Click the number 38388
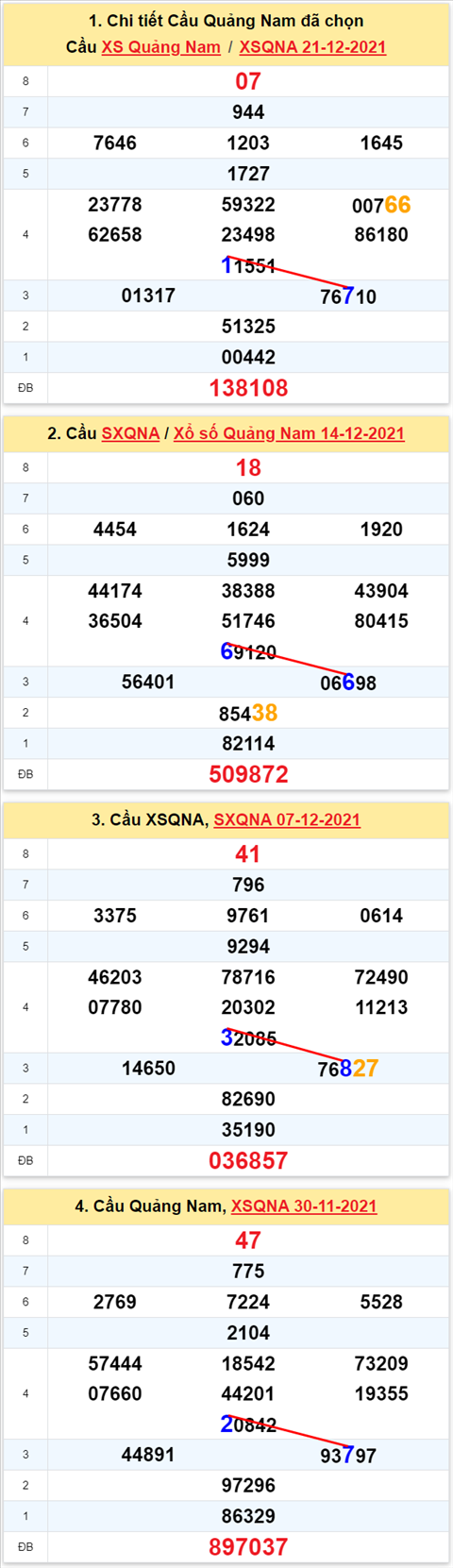The width and height of the screenshot is (453, 1568). (x=248, y=591)
